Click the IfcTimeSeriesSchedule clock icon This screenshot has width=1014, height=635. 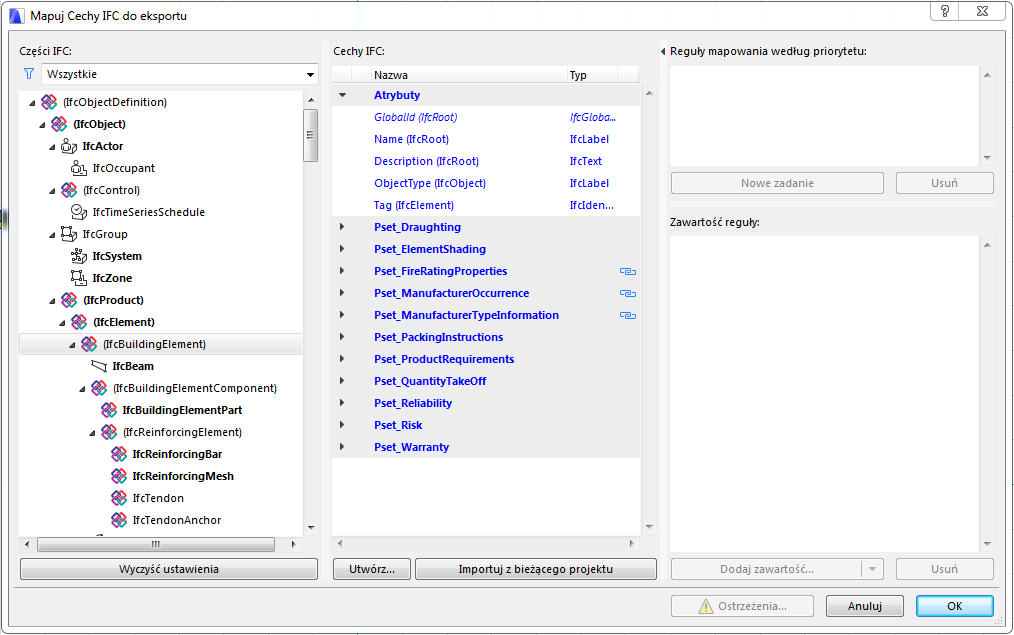tap(78, 212)
